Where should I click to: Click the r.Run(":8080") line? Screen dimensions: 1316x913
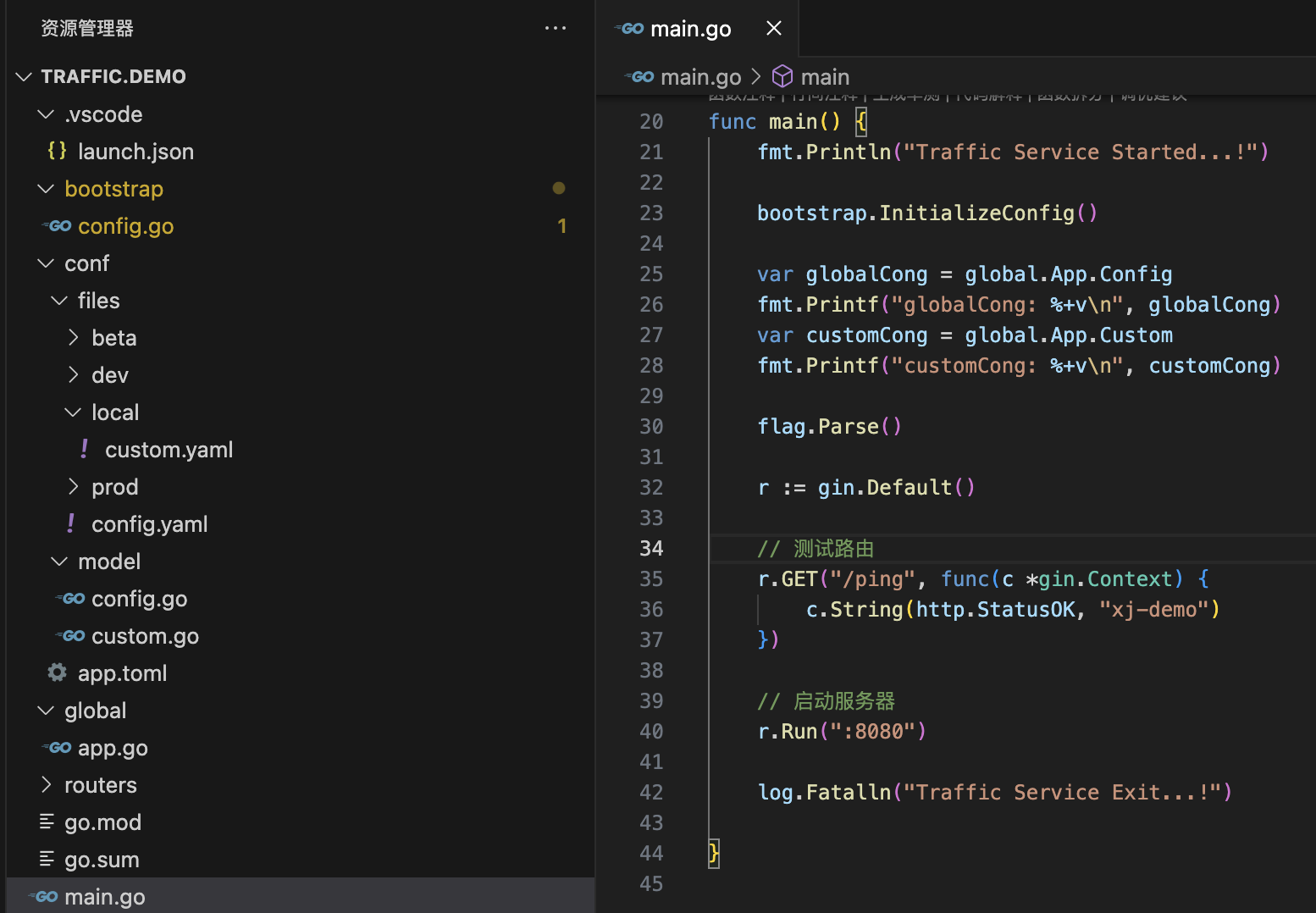tap(843, 732)
